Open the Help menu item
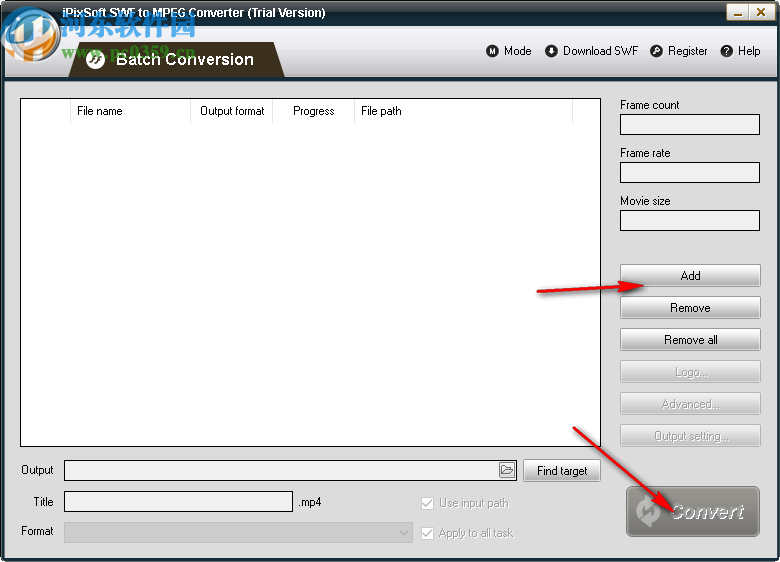Image resolution: width=780 pixels, height=562 pixels. [x=741, y=51]
